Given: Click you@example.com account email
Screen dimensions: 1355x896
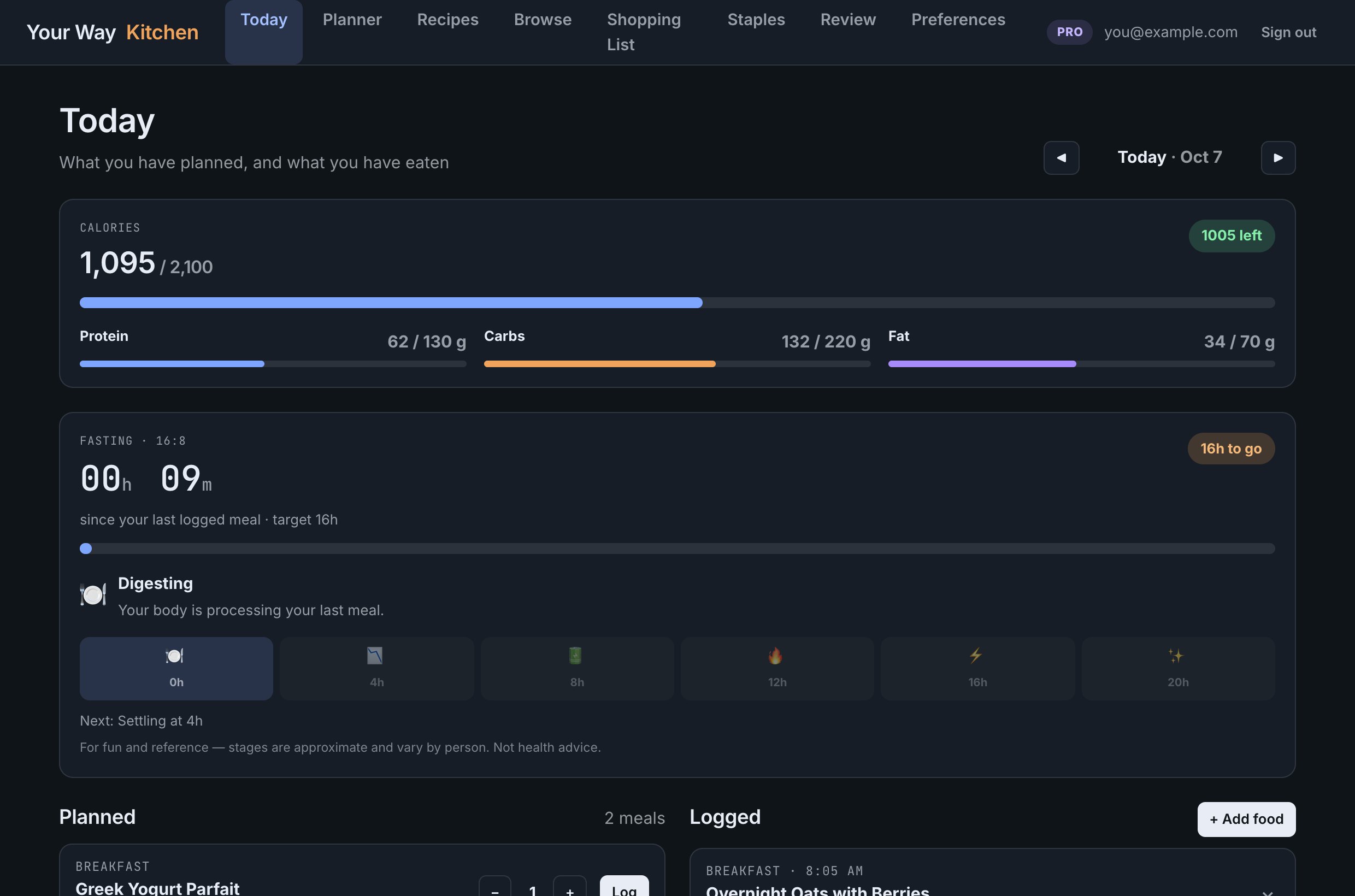Looking at the screenshot, I should pos(1170,32).
